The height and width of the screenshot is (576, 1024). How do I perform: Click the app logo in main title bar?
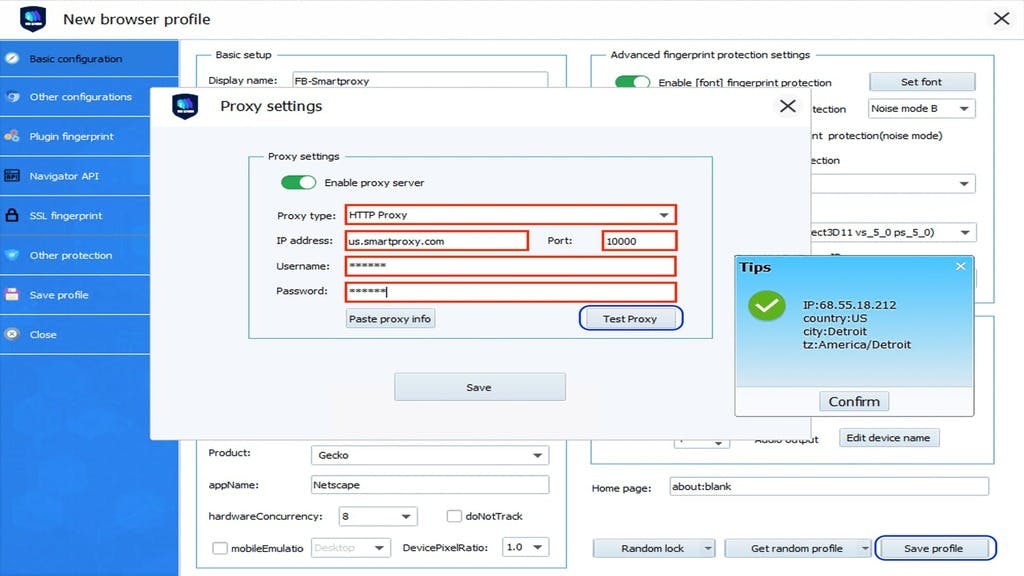point(33,19)
